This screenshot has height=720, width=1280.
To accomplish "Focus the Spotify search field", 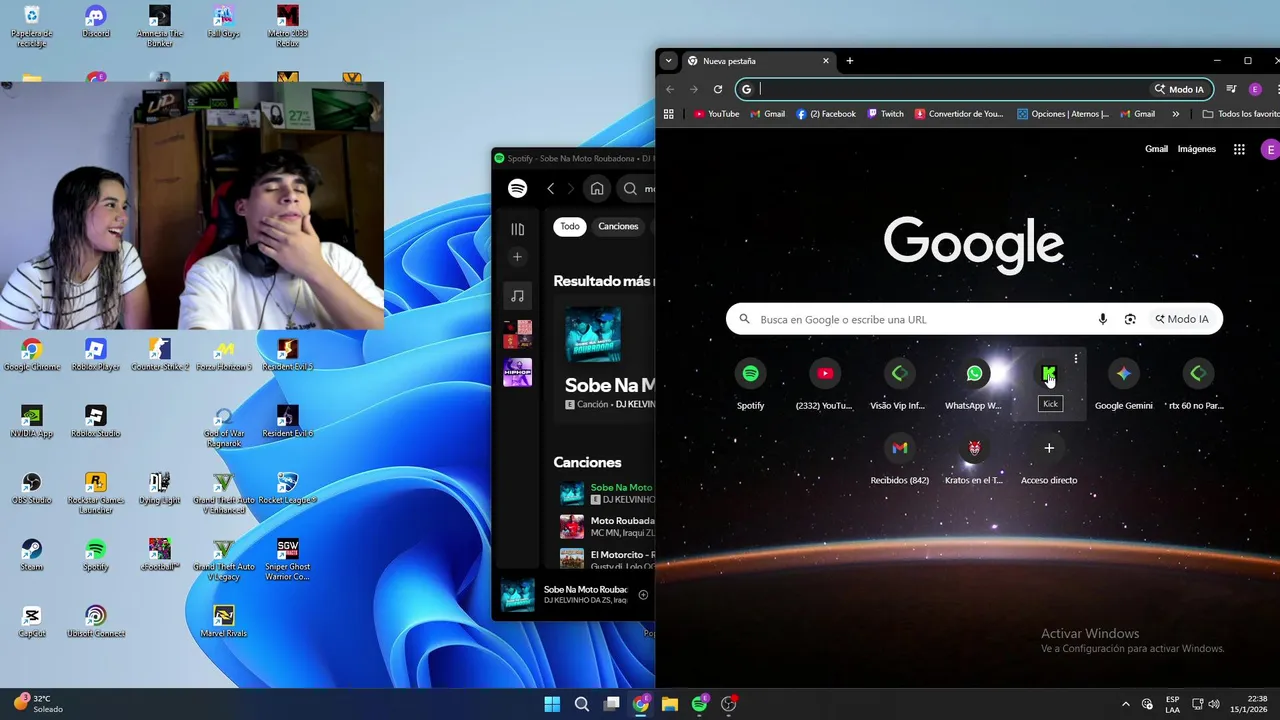I will point(637,188).
